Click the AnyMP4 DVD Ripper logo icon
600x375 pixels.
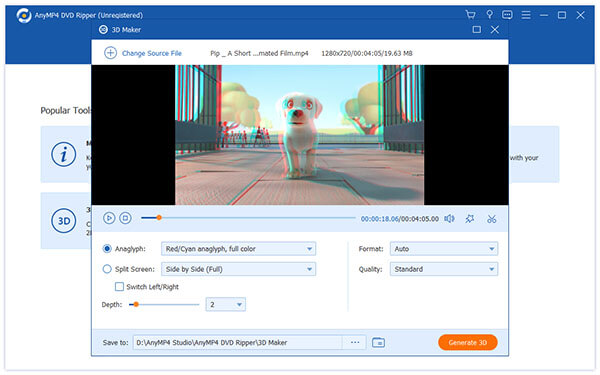tap(24, 15)
